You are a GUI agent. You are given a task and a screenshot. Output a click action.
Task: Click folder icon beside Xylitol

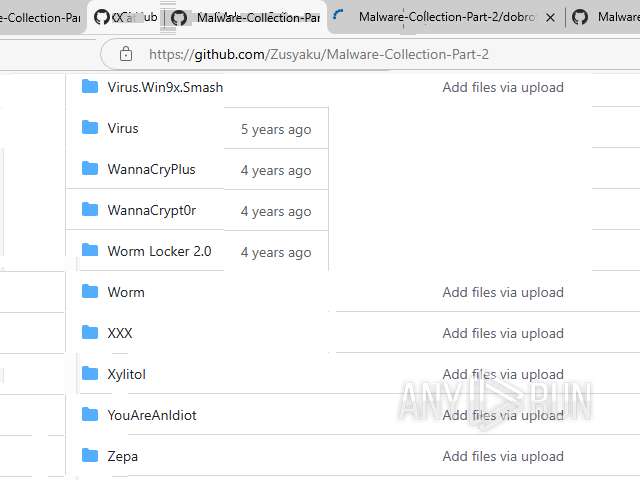tap(90, 373)
